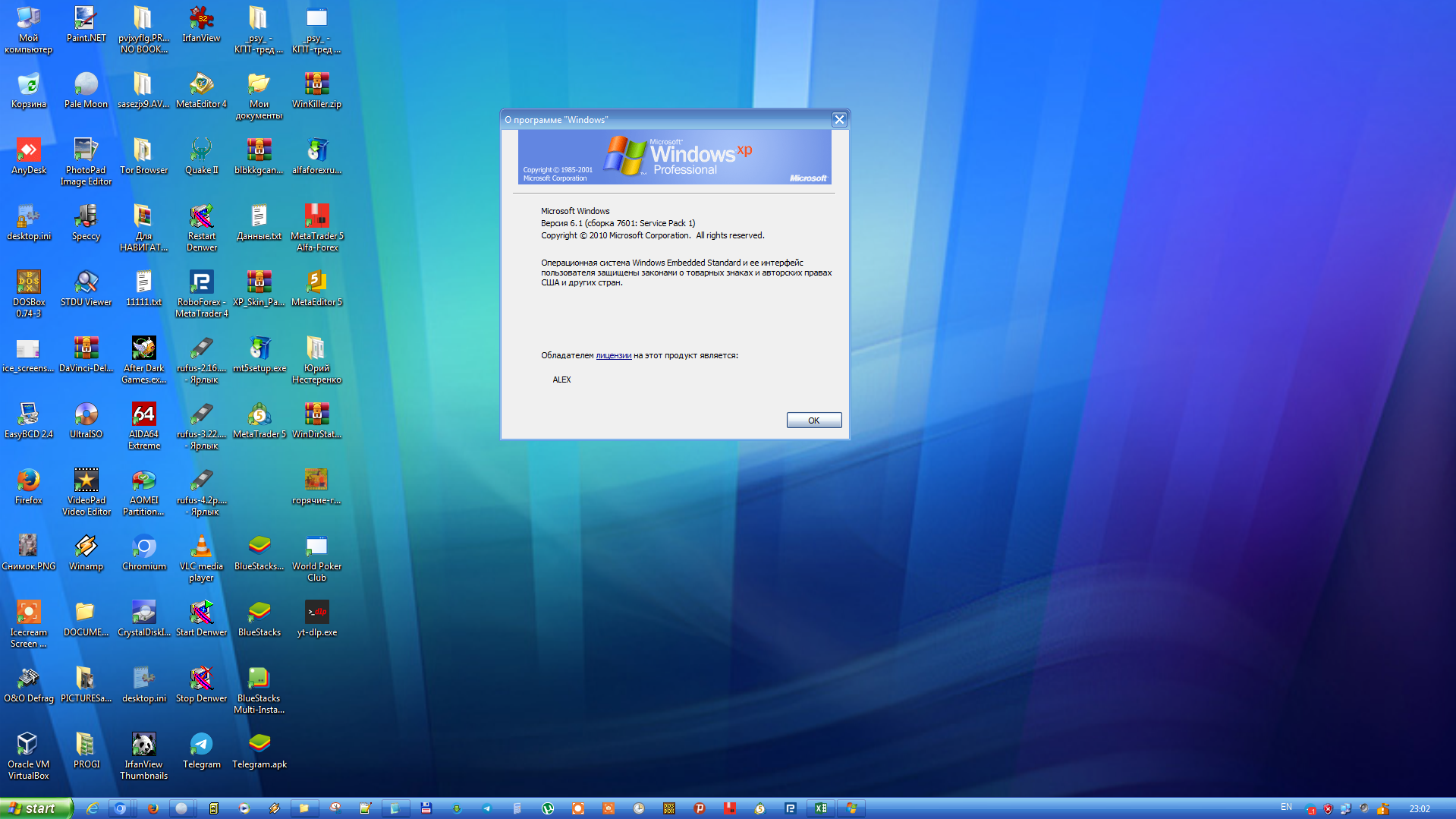Open uTorrent from the taskbar
1456x819 pixels.
coord(547,808)
